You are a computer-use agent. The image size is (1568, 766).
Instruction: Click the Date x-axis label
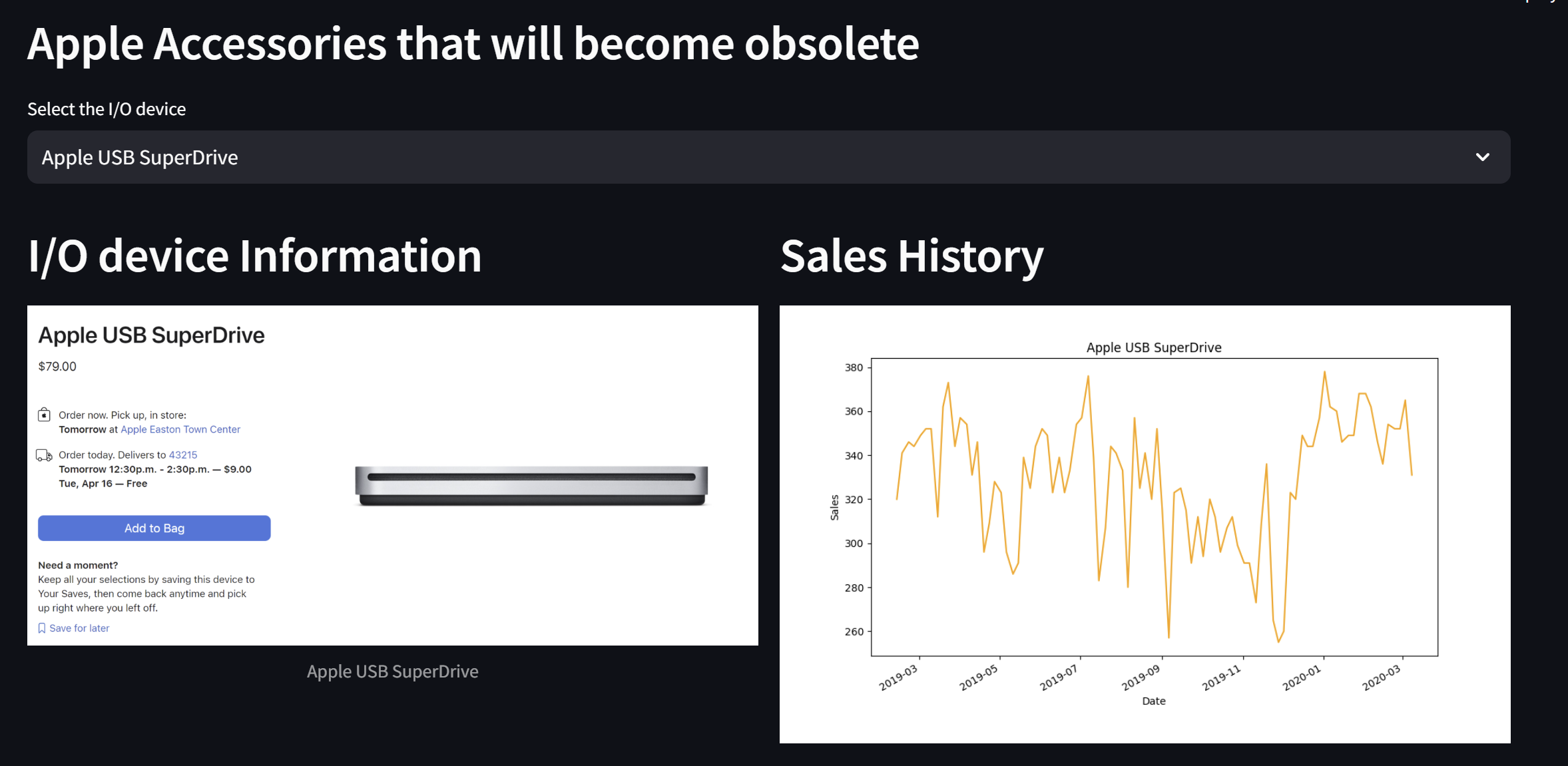(x=1153, y=701)
